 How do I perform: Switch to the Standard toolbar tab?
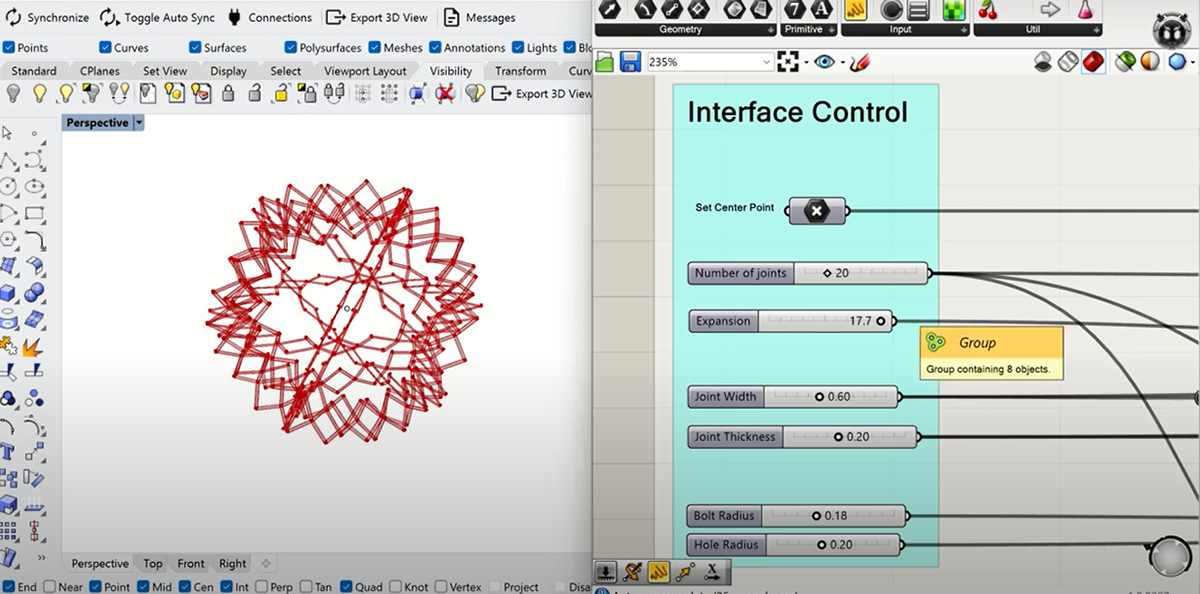pyautogui.click(x=33, y=71)
